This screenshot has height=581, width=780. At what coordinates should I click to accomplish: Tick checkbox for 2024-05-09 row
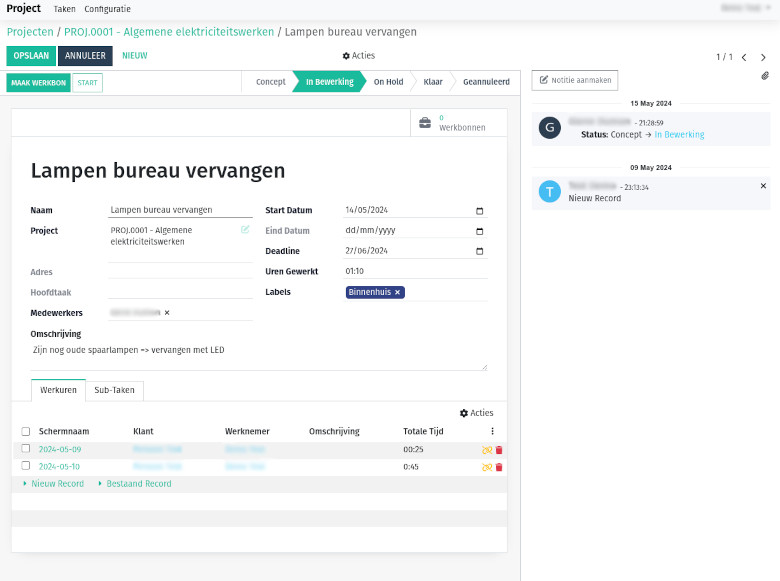tap(26, 449)
